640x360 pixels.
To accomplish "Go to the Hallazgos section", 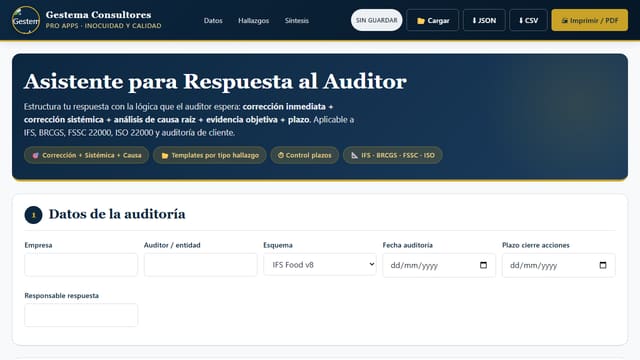I will tap(253, 20).
